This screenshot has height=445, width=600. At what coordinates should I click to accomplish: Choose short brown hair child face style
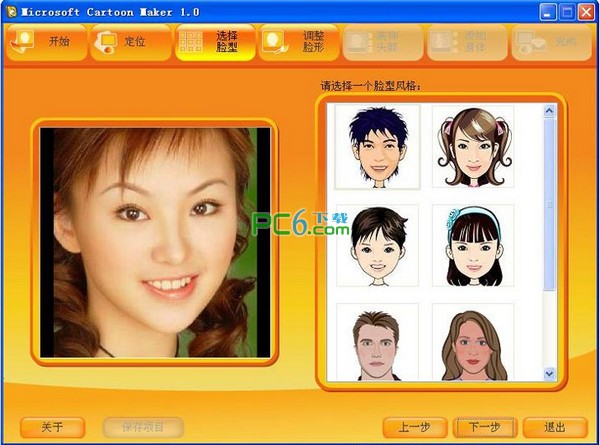(x=377, y=246)
